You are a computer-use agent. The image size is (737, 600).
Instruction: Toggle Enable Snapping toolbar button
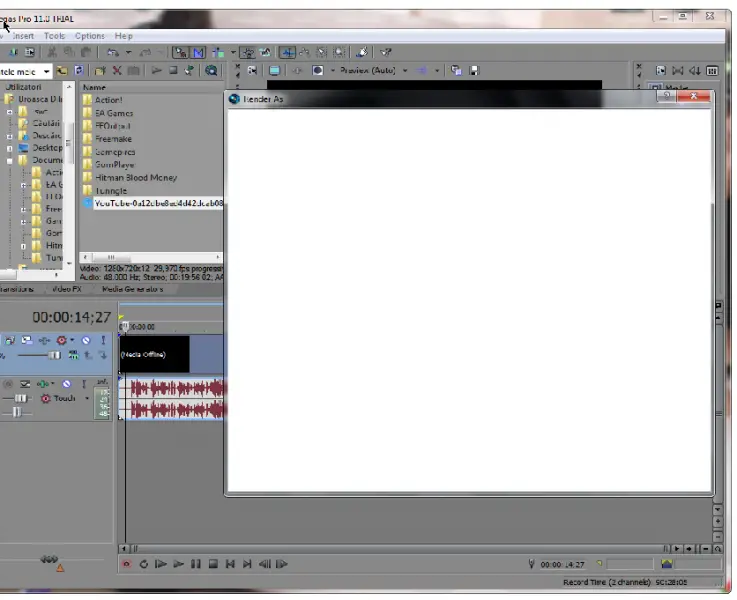click(180, 52)
